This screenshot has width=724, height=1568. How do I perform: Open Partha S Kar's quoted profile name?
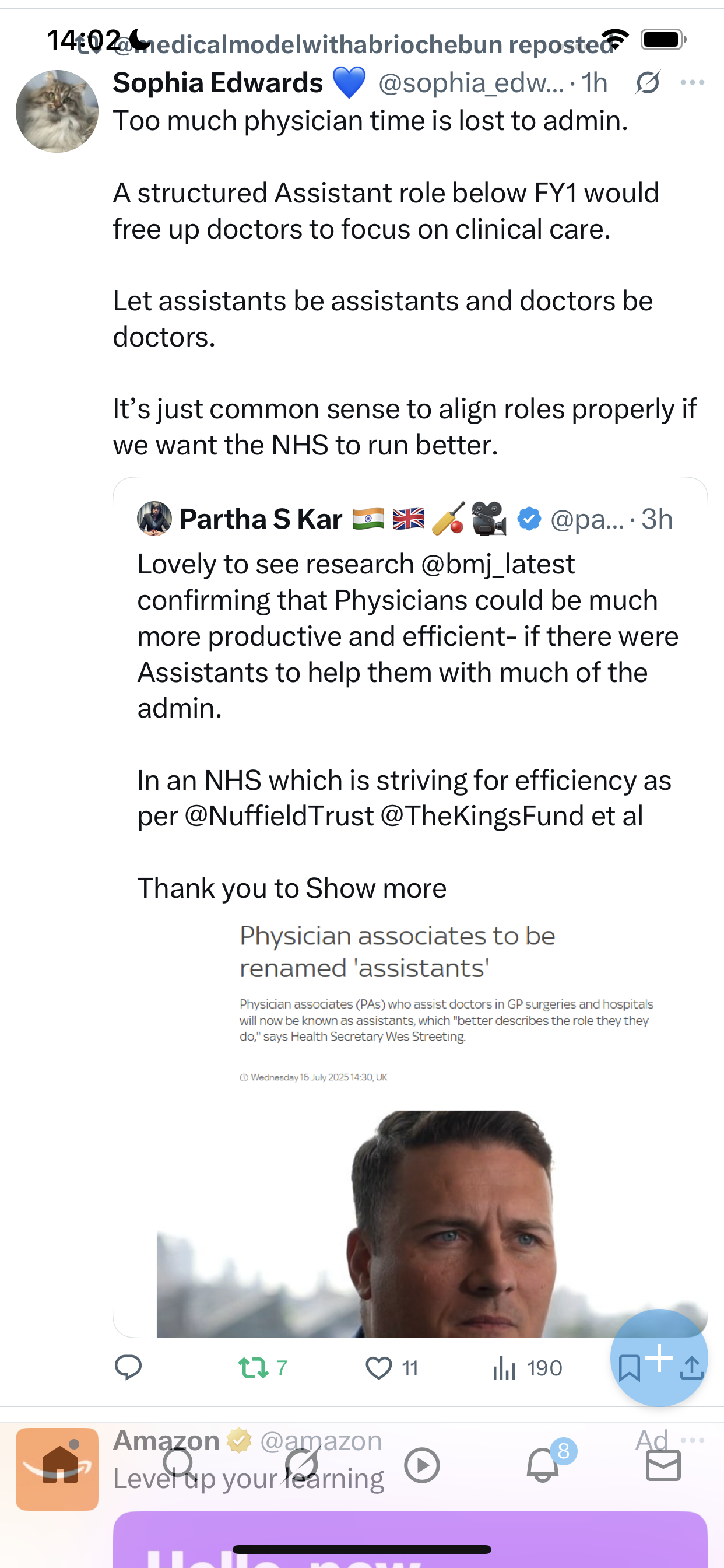pyautogui.click(x=261, y=519)
